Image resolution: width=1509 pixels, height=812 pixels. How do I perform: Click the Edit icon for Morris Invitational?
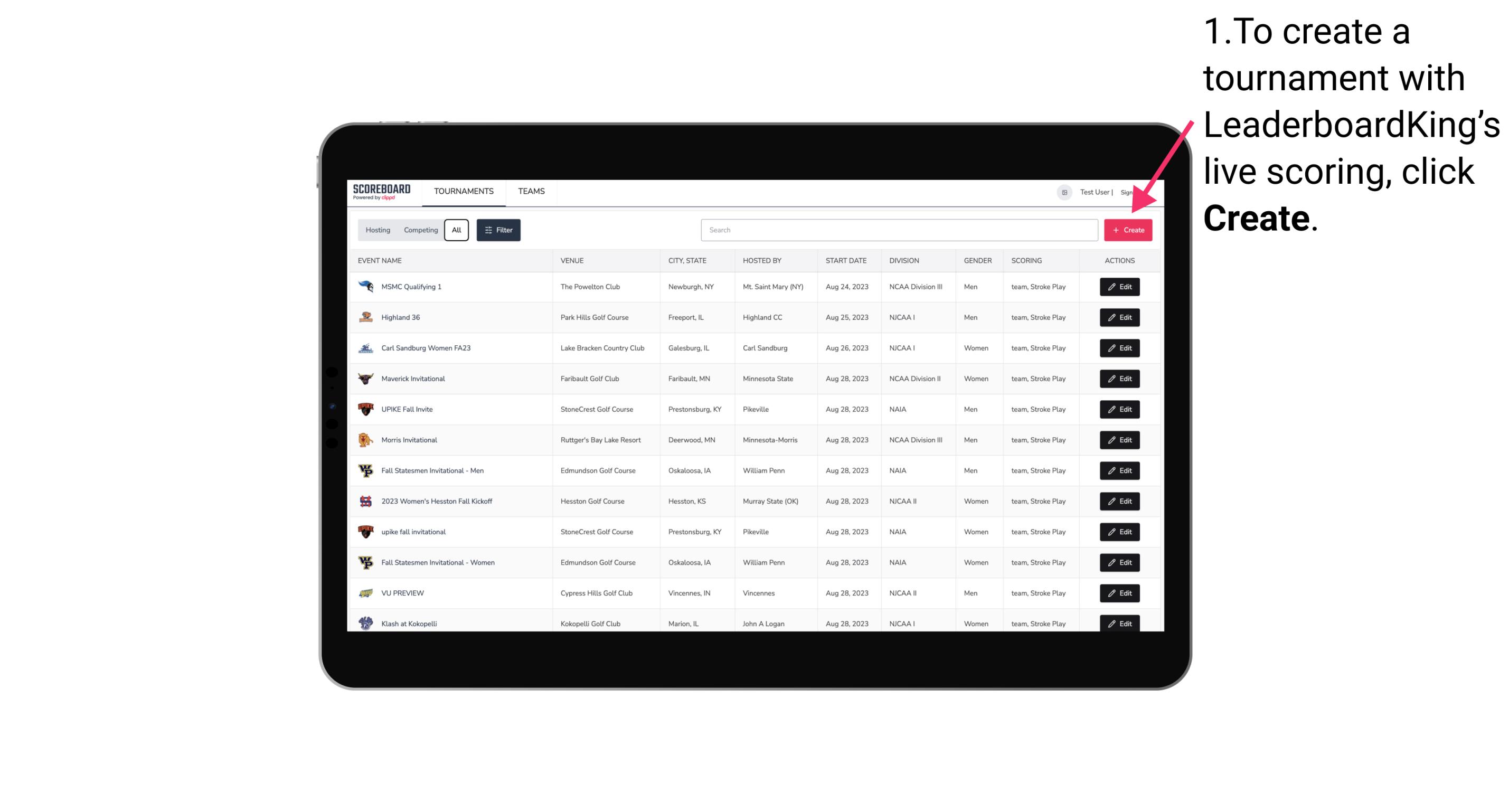[1119, 440]
